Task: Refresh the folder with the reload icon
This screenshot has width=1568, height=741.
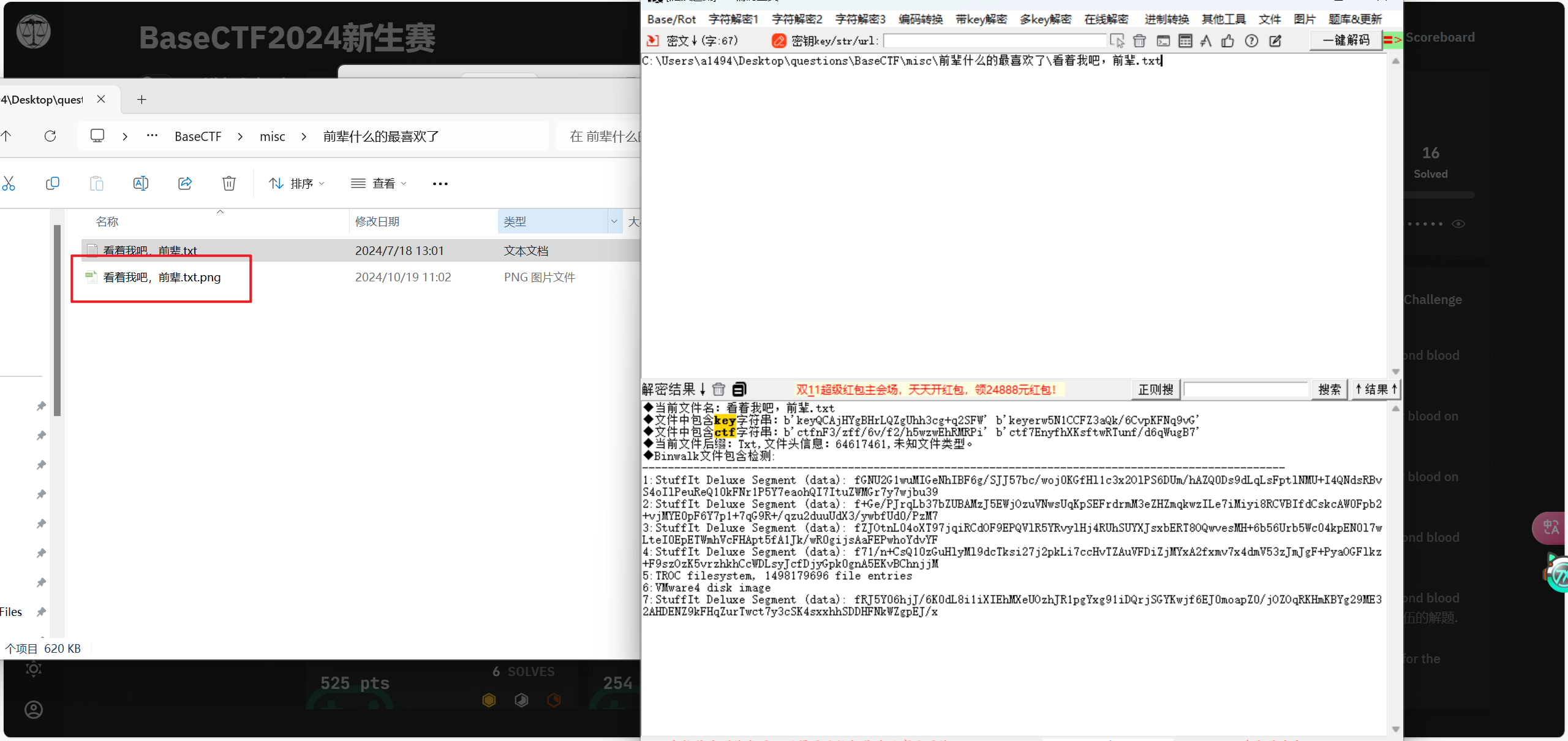Action: (x=50, y=135)
